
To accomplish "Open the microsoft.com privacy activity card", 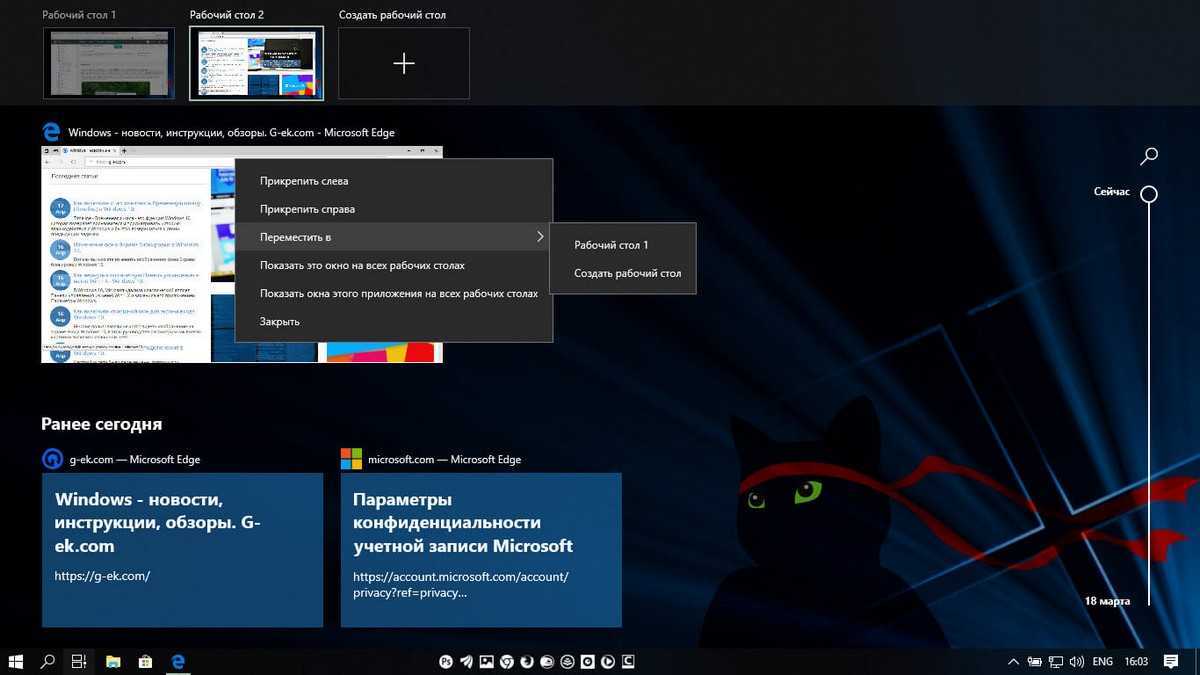I will pyautogui.click(x=481, y=550).
